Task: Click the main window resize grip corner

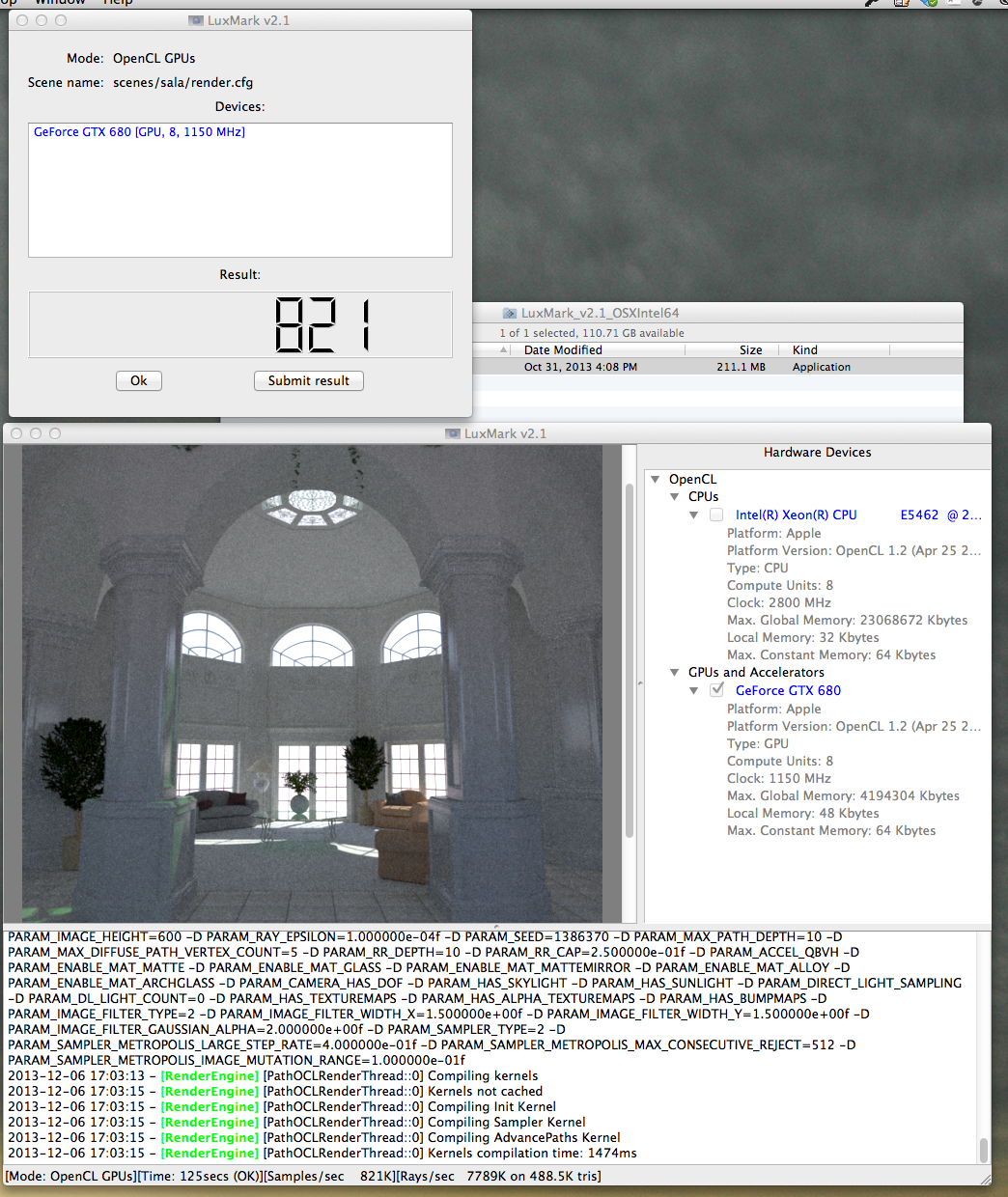Action: [x=985, y=1179]
